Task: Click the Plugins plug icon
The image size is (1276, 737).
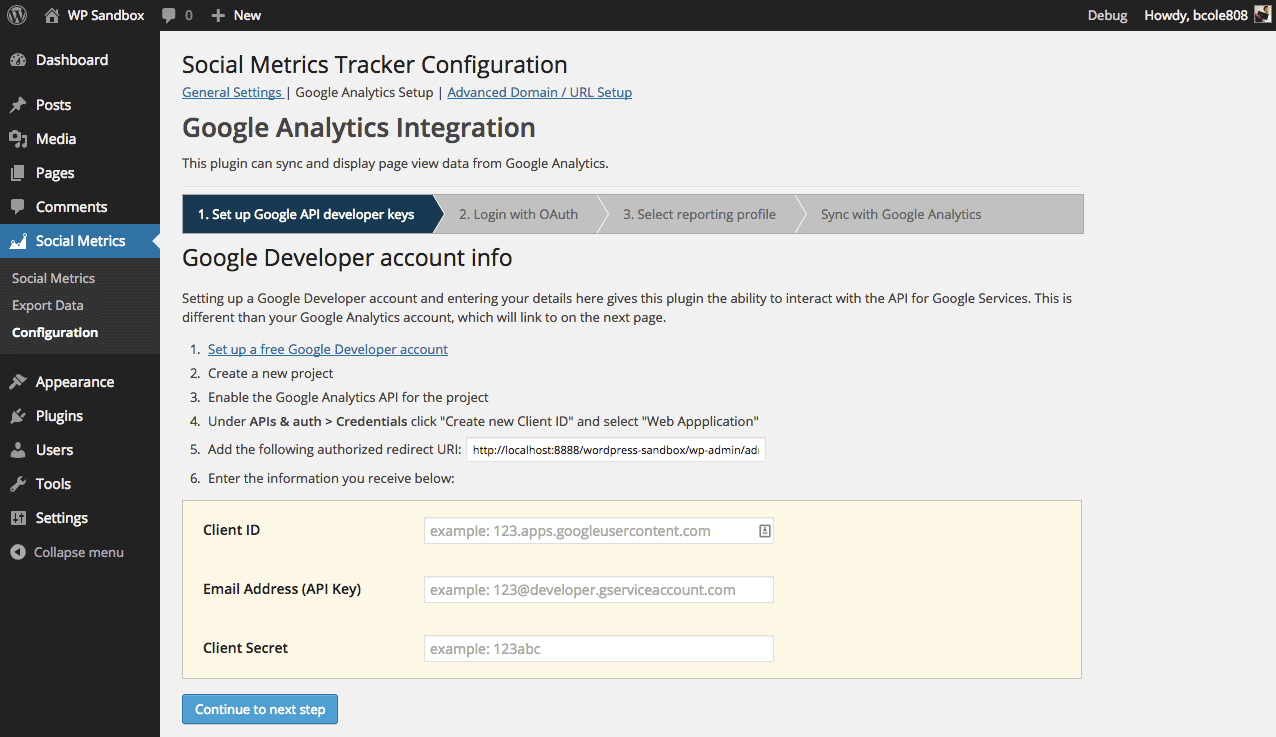Action: (x=18, y=416)
